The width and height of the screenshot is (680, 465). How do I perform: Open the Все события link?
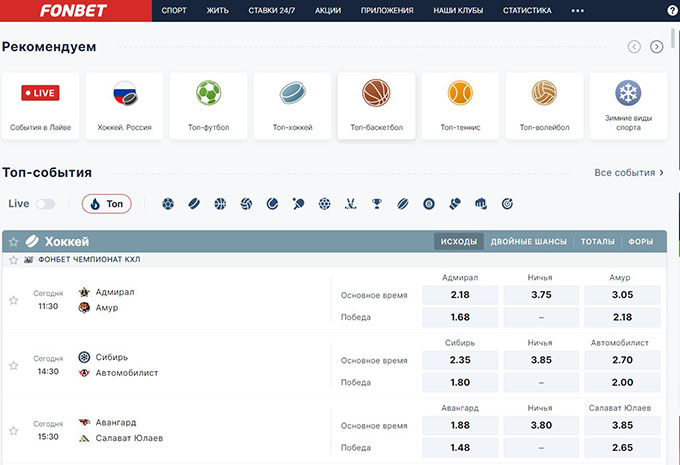[629, 173]
